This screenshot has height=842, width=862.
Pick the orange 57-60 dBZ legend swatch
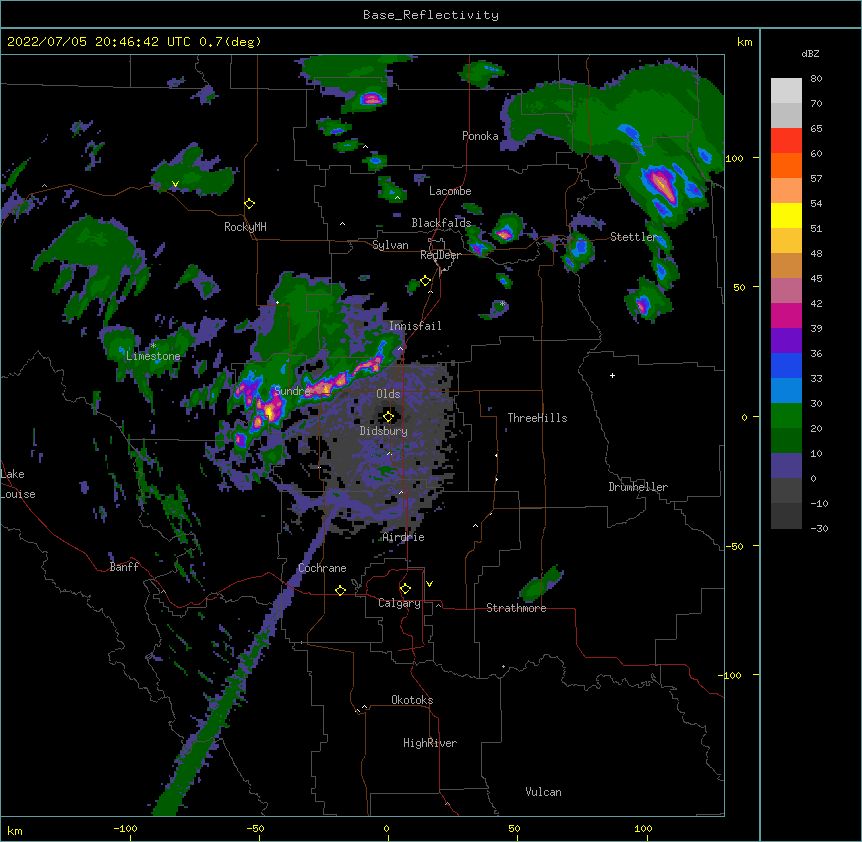[786, 165]
